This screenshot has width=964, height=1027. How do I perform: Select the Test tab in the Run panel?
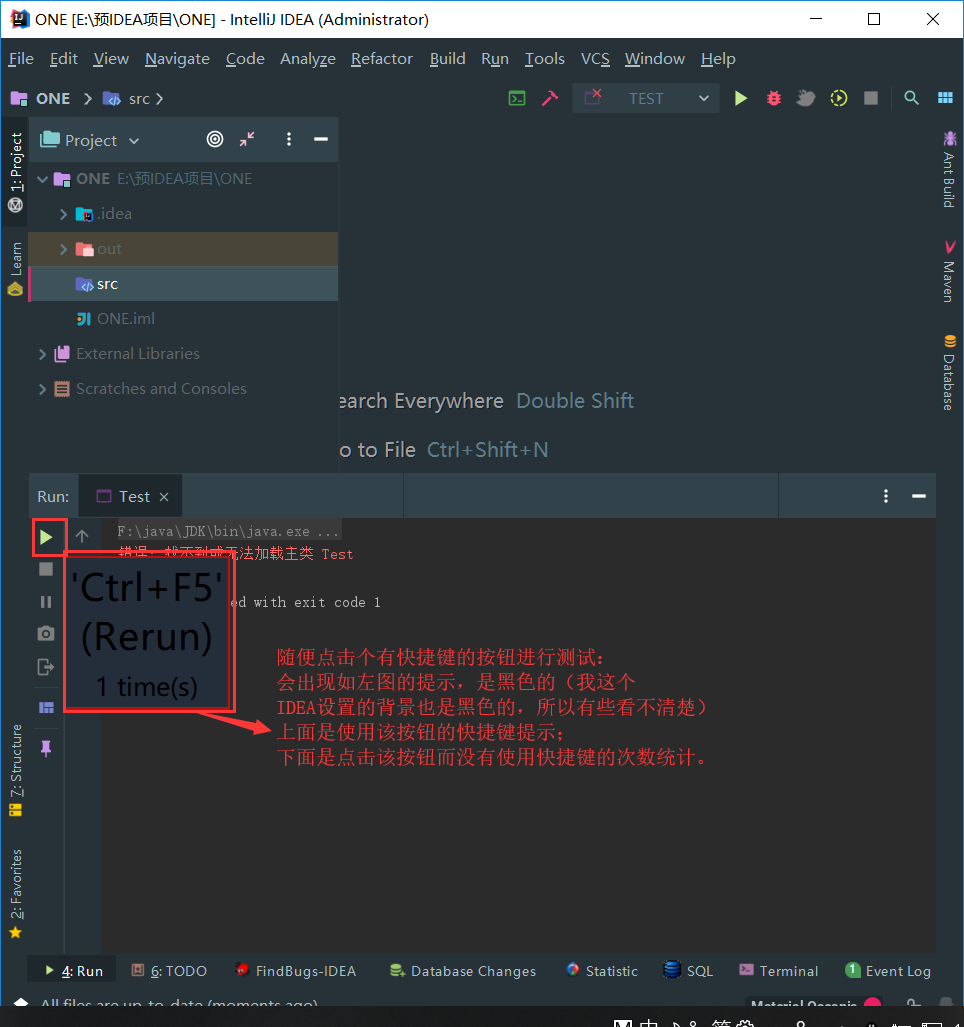130,496
